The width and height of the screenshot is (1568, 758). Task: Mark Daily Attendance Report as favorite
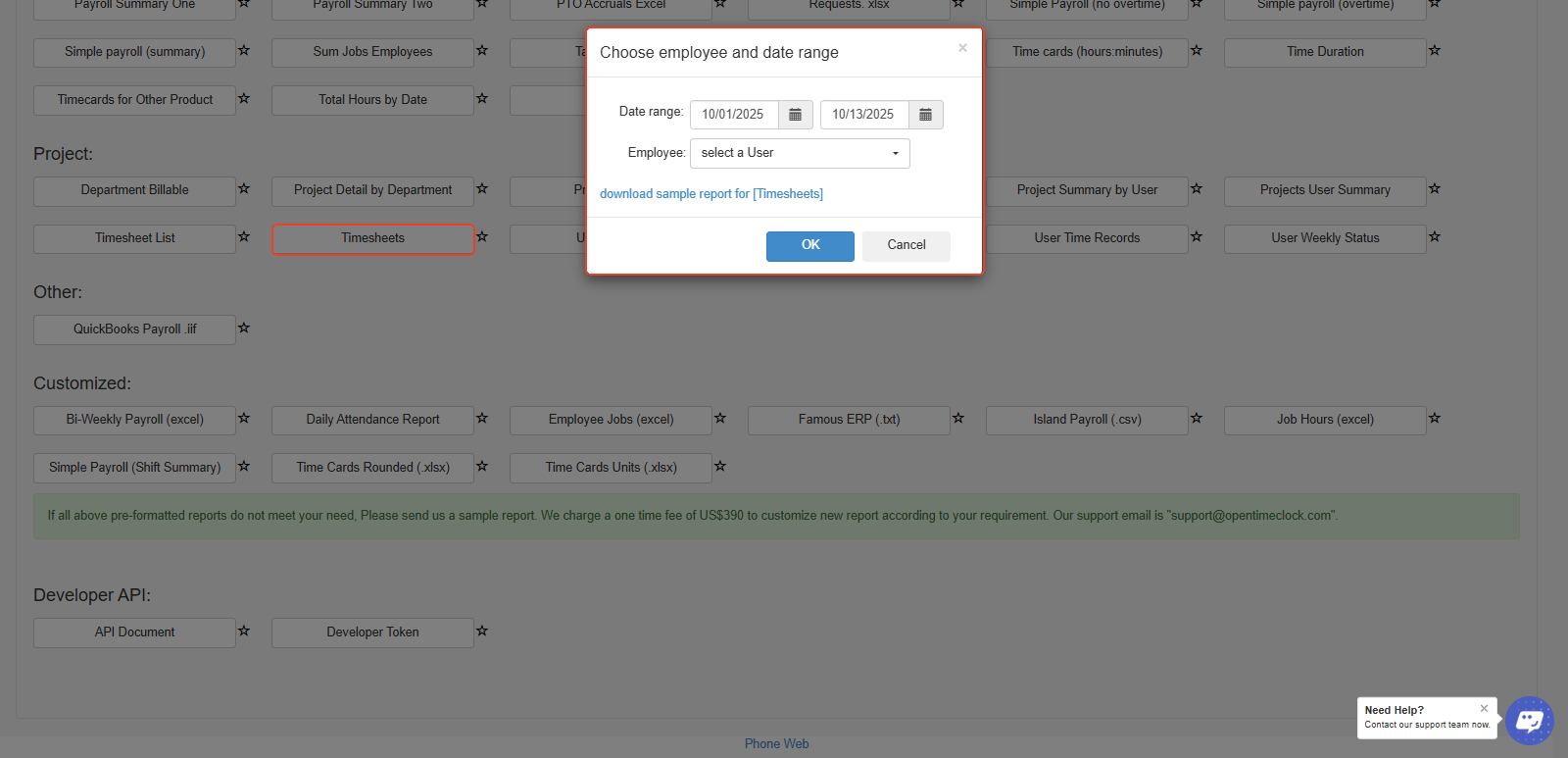(482, 419)
